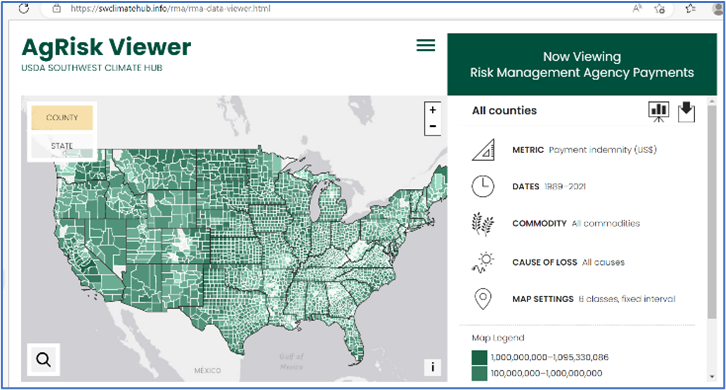This screenshot has height=390, width=726.
Task: Click legend text 1,000,000,000–1,095,330,086
Action: pyautogui.click(x=550, y=357)
